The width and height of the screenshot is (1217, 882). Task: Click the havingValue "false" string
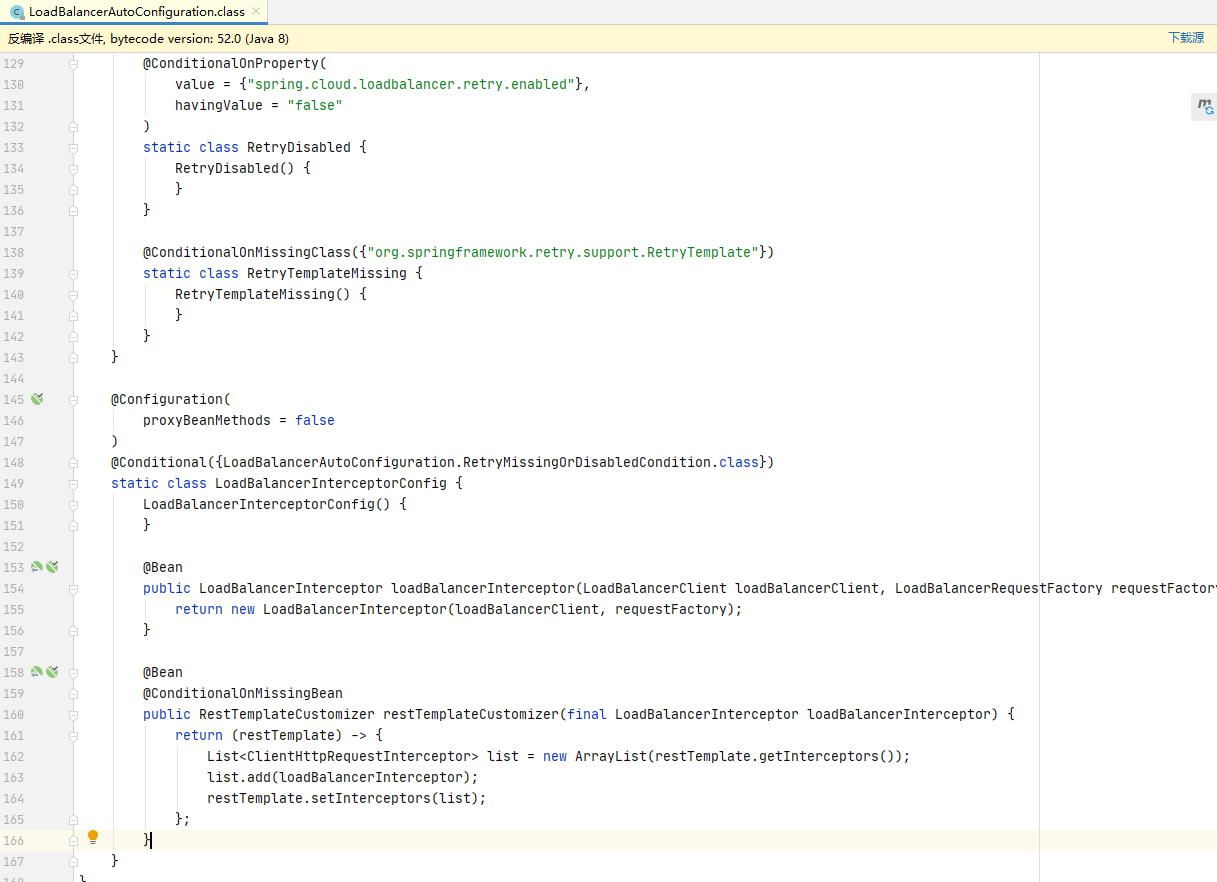315,105
